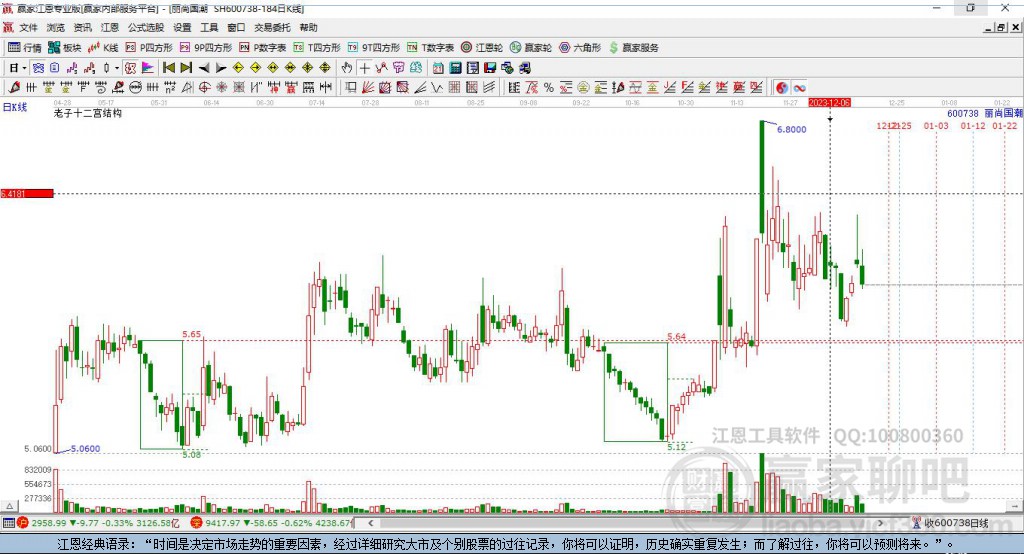Jump to first bar icon
This screenshot has height=554, width=1024.
click(168, 68)
